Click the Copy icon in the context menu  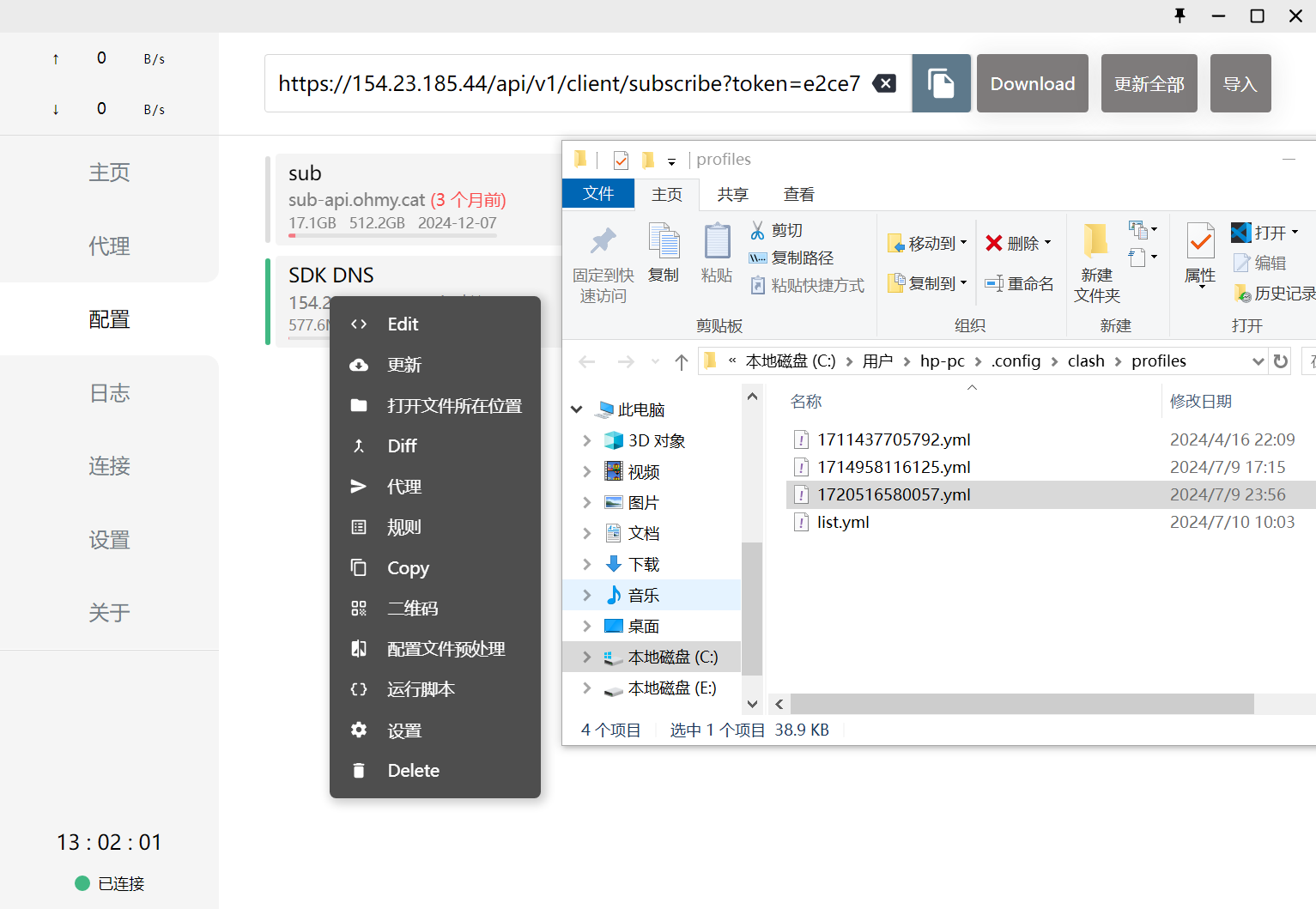[359, 567]
